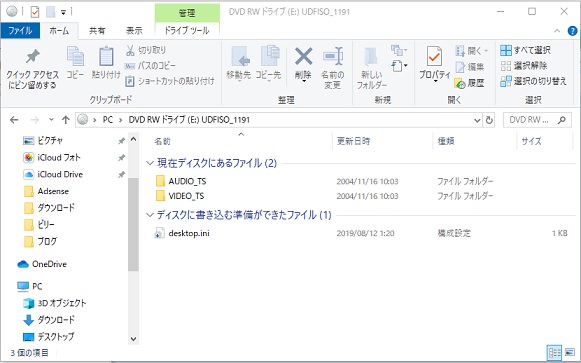Select the Cut scissors command

point(146,50)
